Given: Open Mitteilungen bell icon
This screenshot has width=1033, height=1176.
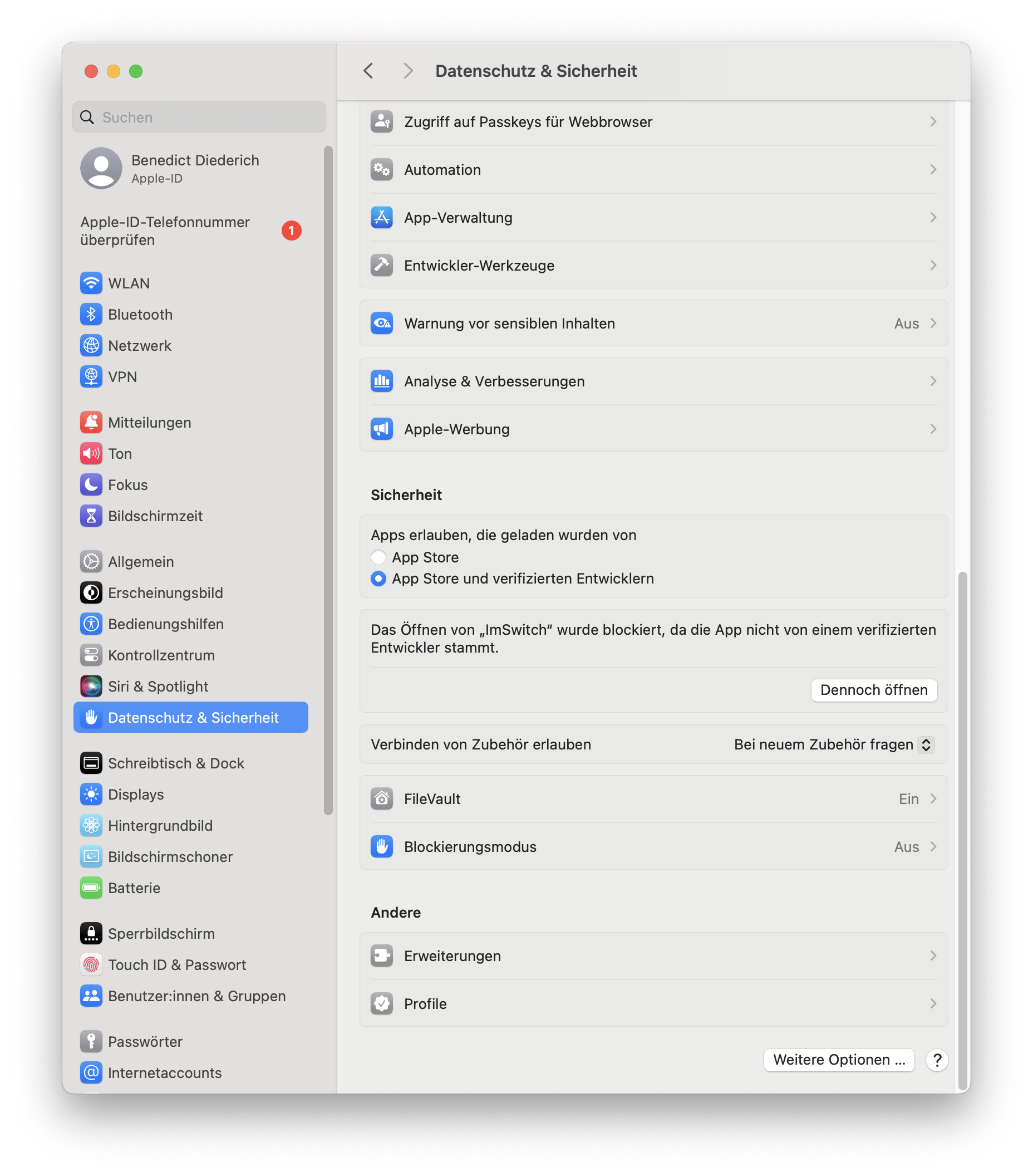Looking at the screenshot, I should click(x=91, y=423).
